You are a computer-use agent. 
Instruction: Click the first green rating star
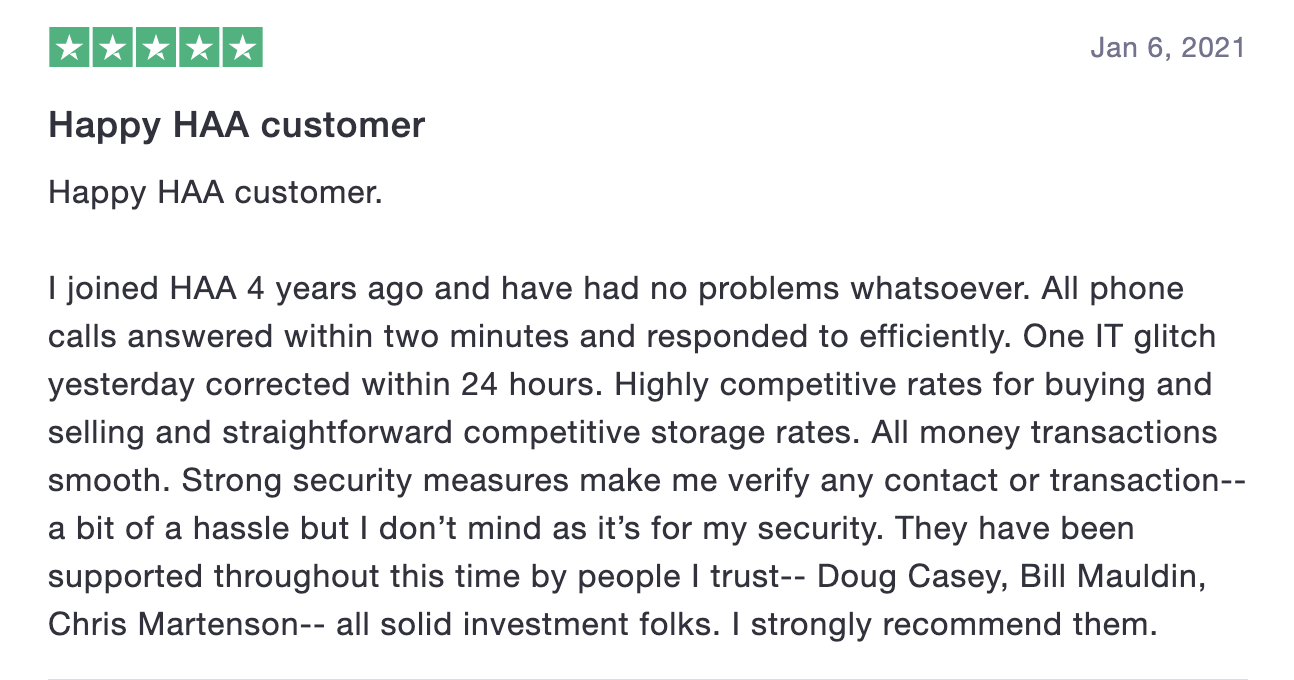[x=69, y=48]
